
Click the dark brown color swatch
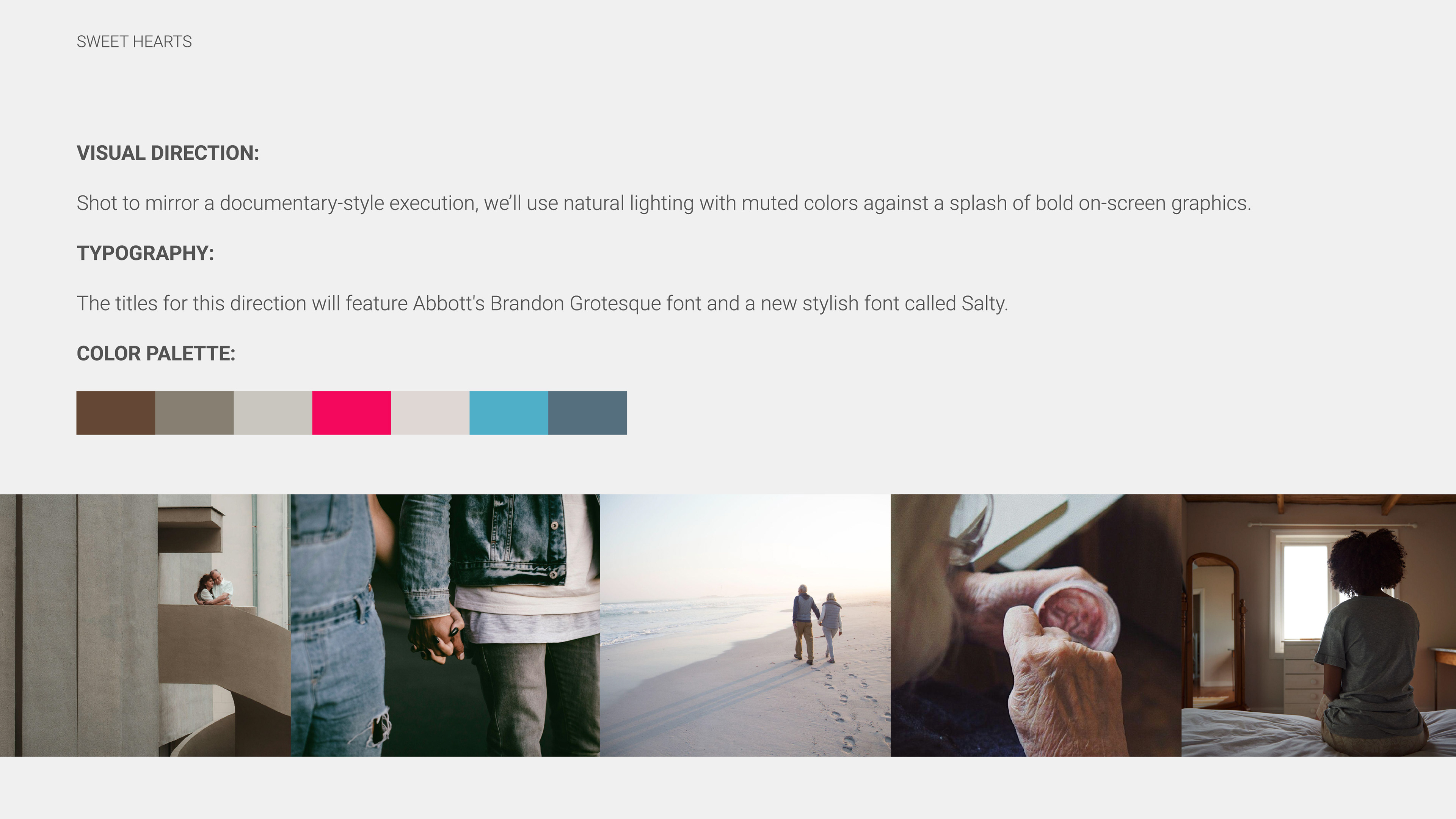(x=115, y=413)
